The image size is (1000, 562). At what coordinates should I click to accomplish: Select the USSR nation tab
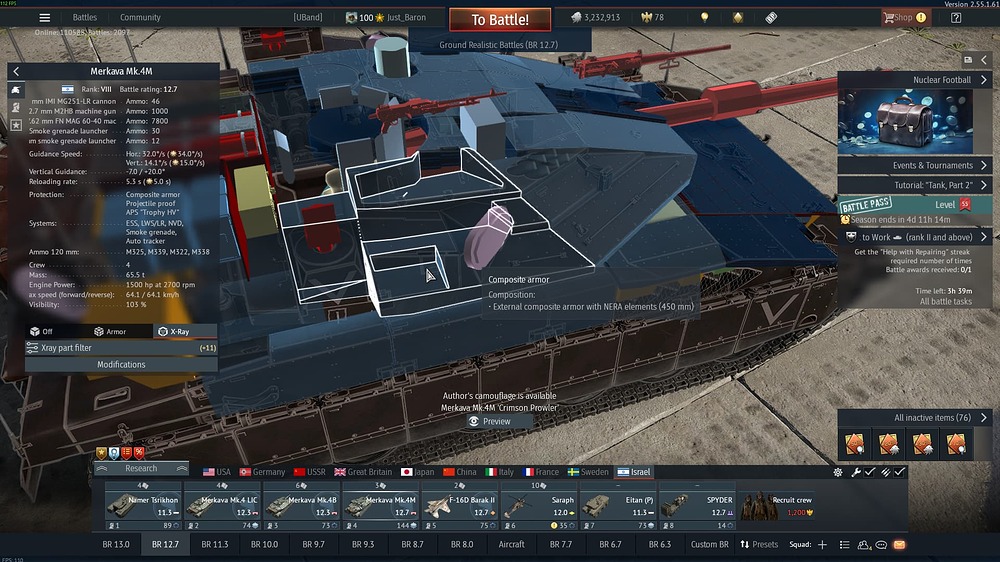(309, 472)
